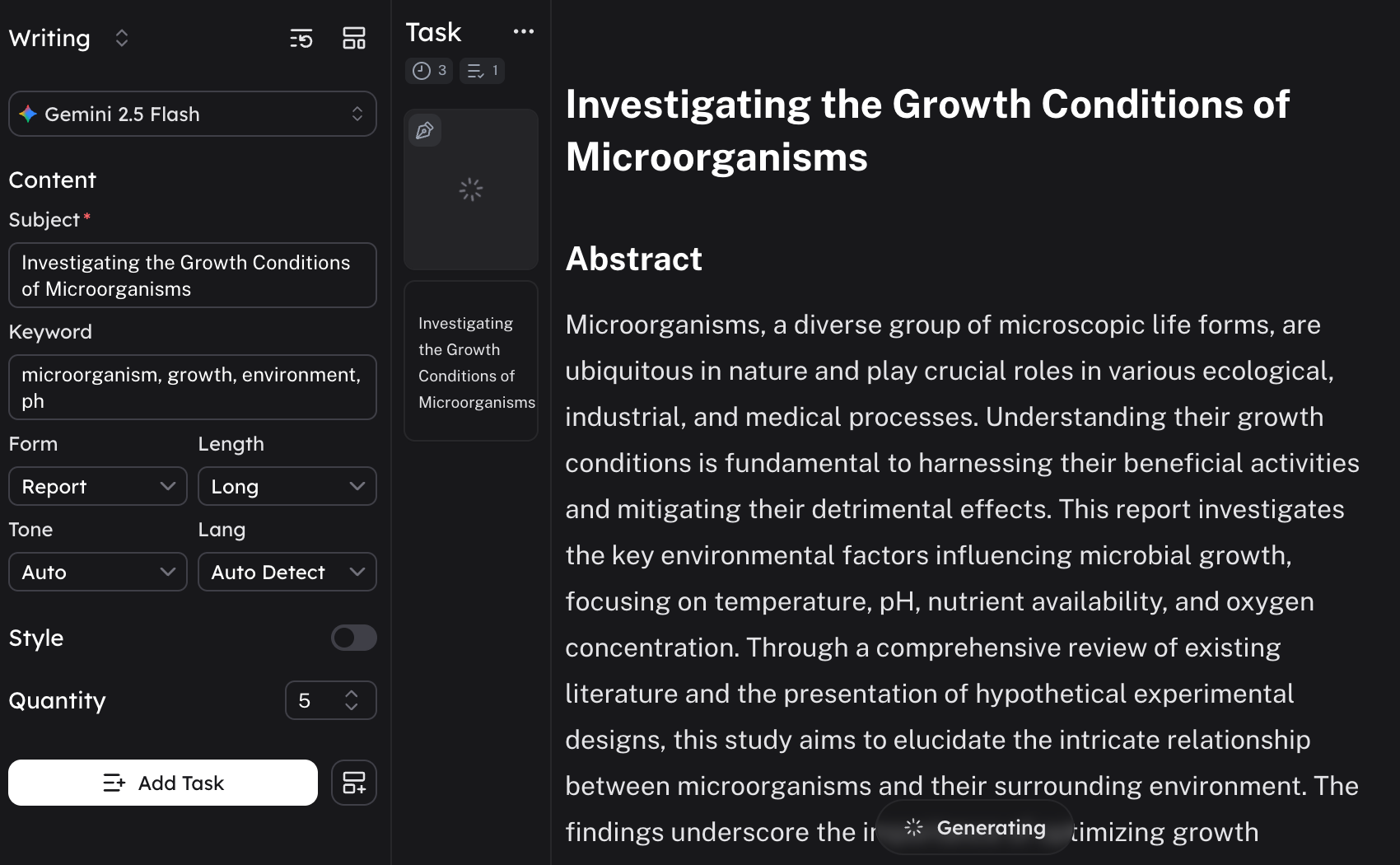Click the Keyword input field
1400x865 pixels.
(192, 387)
